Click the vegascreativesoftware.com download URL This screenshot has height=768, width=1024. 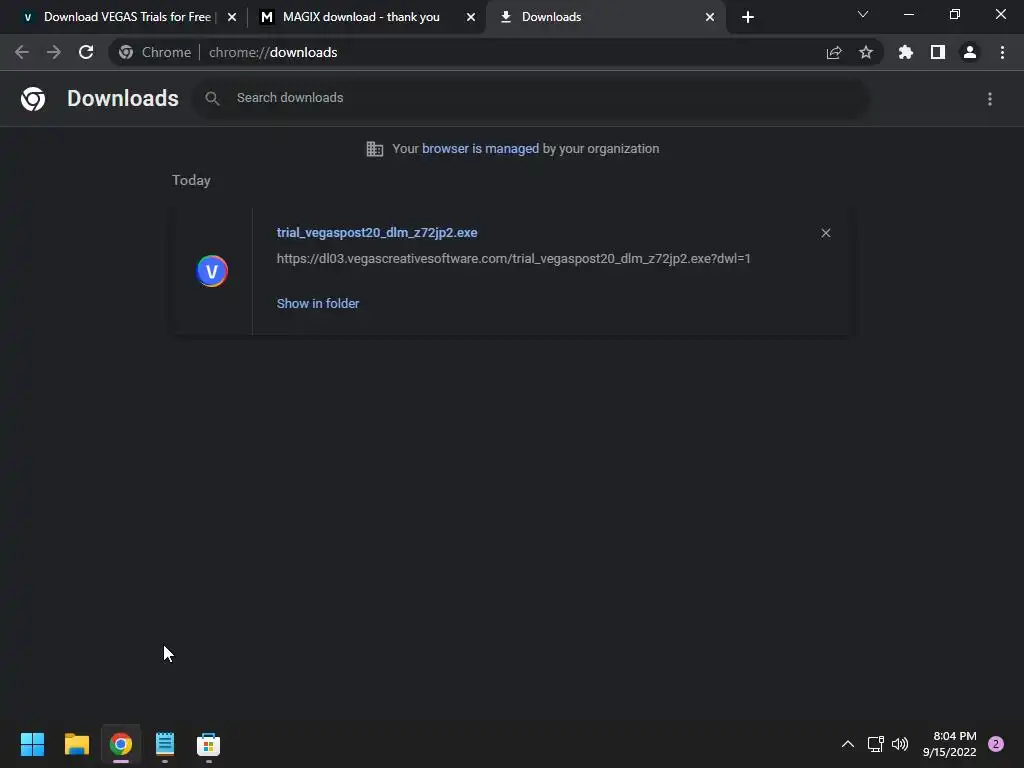(x=513, y=259)
